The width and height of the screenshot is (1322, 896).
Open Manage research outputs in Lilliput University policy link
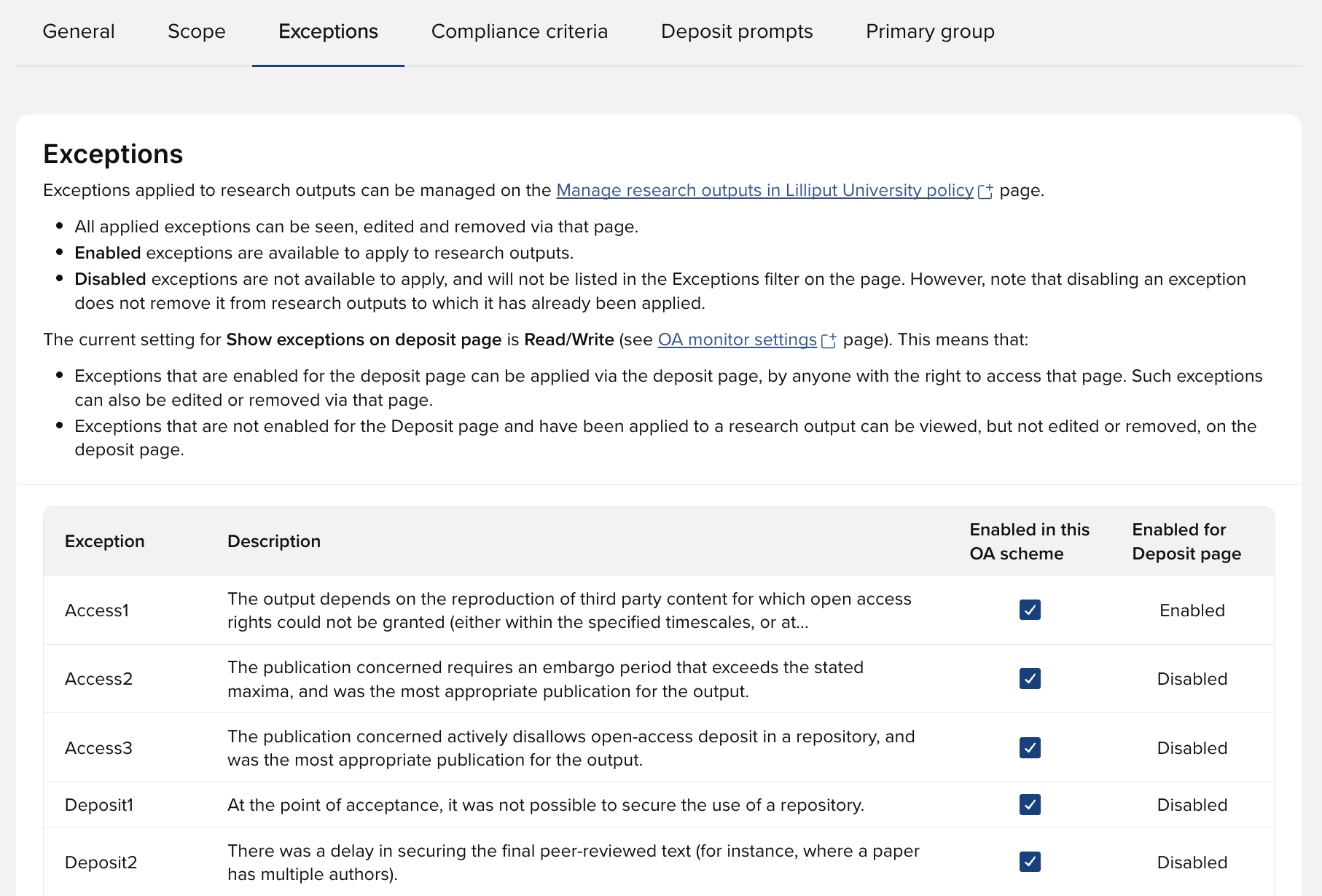tap(764, 190)
